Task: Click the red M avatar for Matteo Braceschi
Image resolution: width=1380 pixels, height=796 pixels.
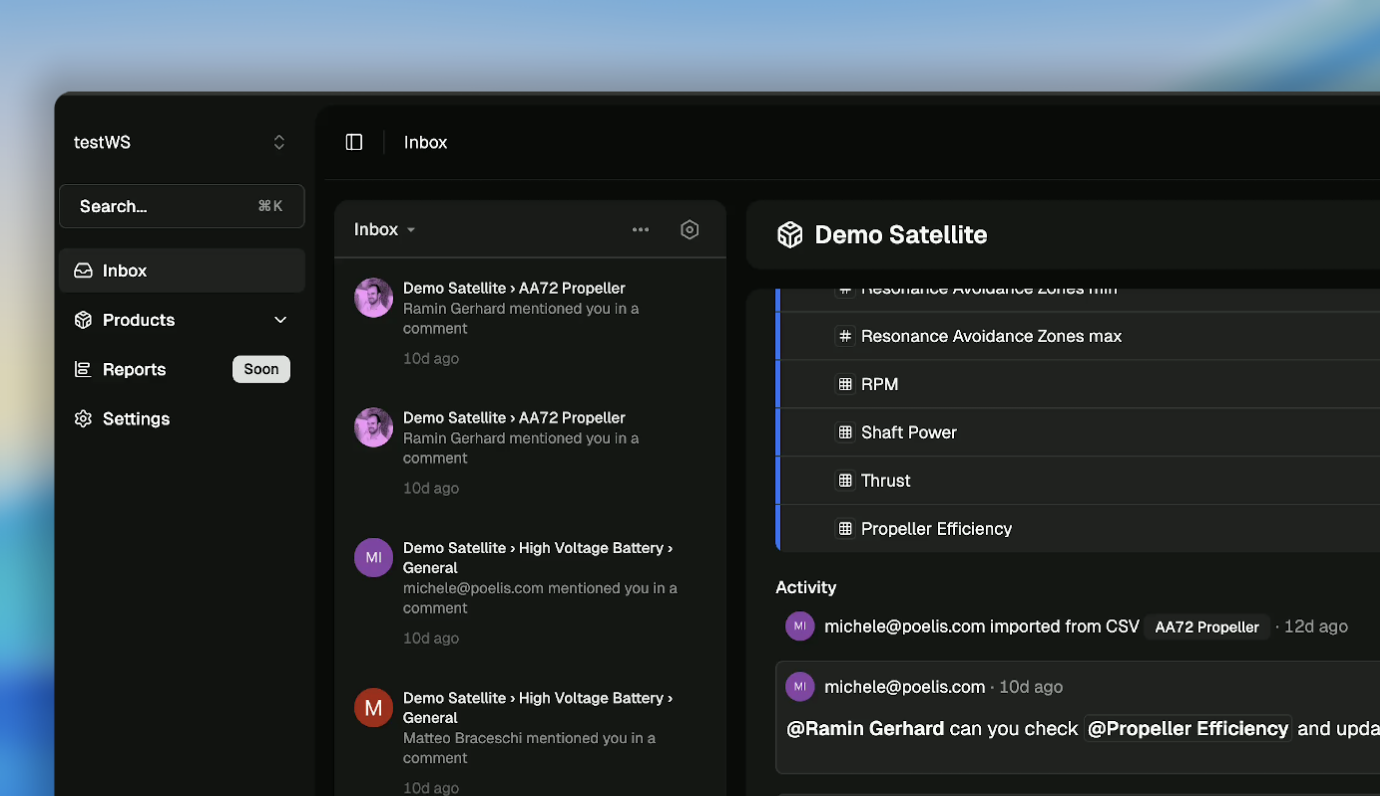Action: (x=374, y=708)
